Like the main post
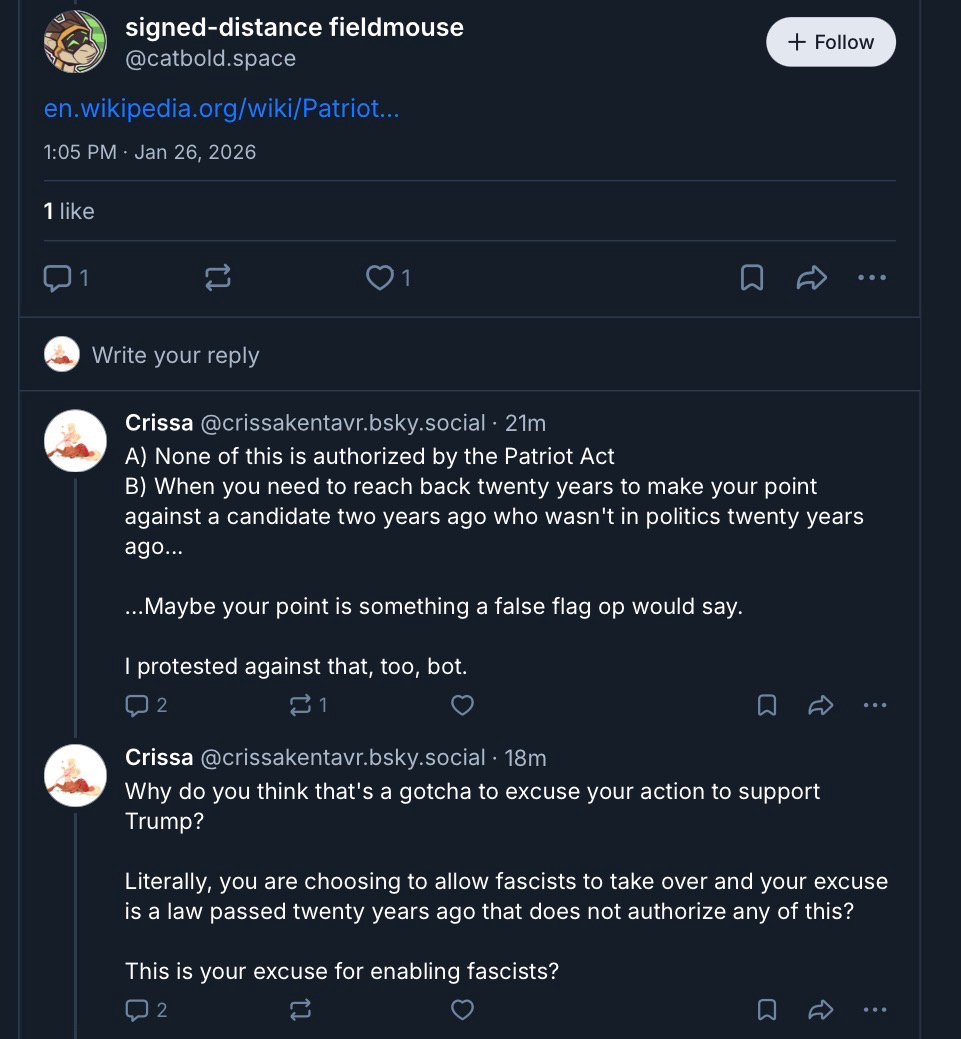Image resolution: width=961 pixels, height=1039 pixels. point(380,277)
